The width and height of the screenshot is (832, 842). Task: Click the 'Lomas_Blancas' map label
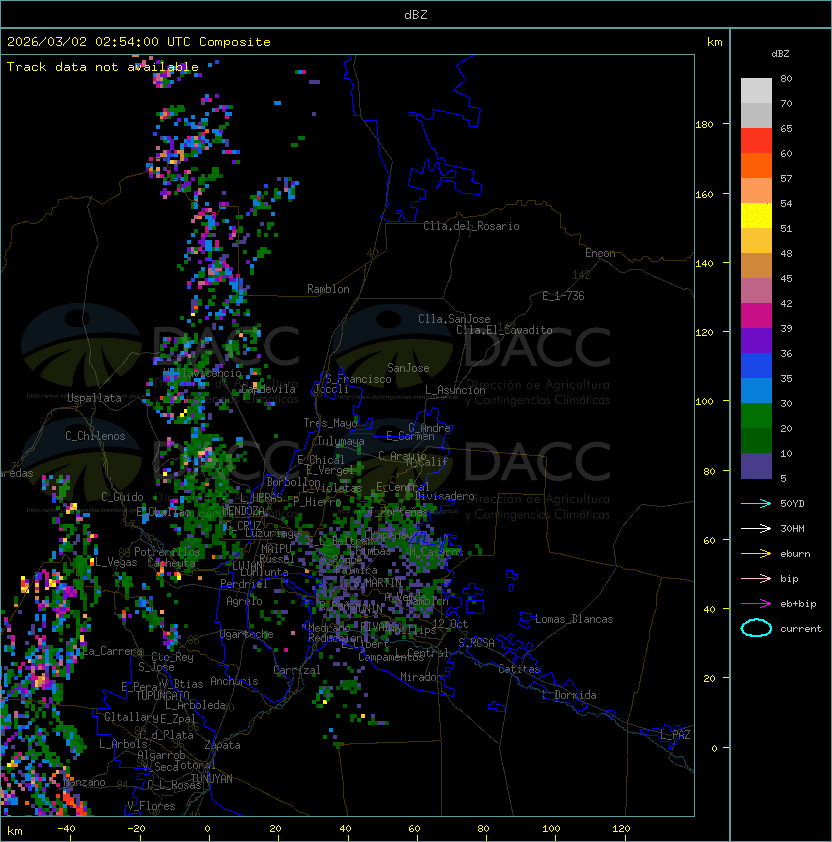pos(574,619)
